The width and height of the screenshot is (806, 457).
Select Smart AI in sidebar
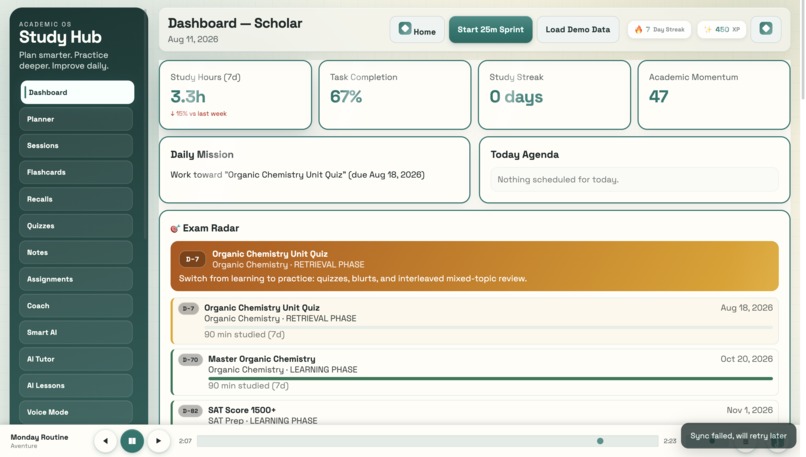(76, 333)
